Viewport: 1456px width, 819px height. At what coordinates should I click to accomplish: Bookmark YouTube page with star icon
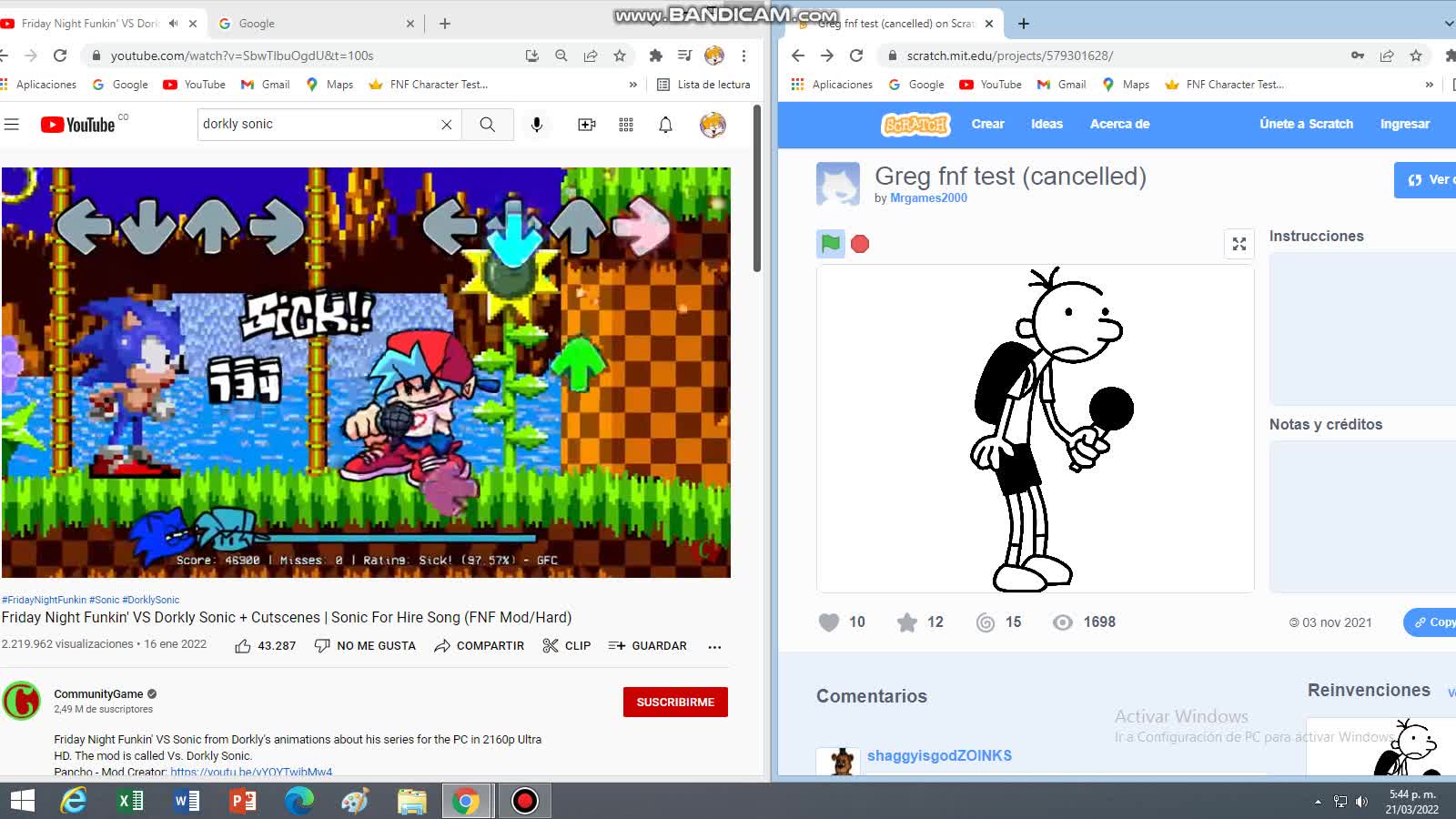pos(620,56)
